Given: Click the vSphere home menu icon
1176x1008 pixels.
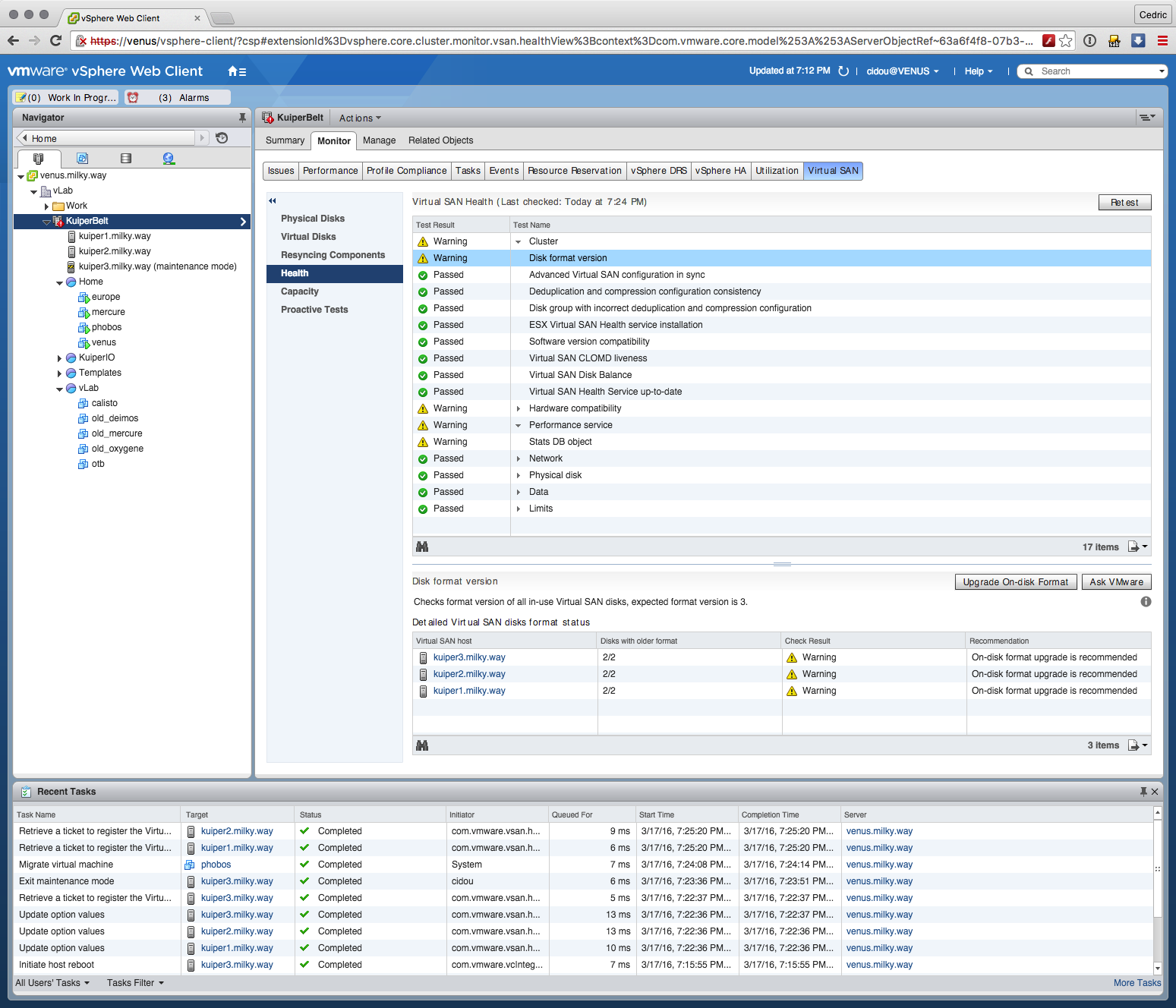Looking at the screenshot, I should pyautogui.click(x=236, y=71).
